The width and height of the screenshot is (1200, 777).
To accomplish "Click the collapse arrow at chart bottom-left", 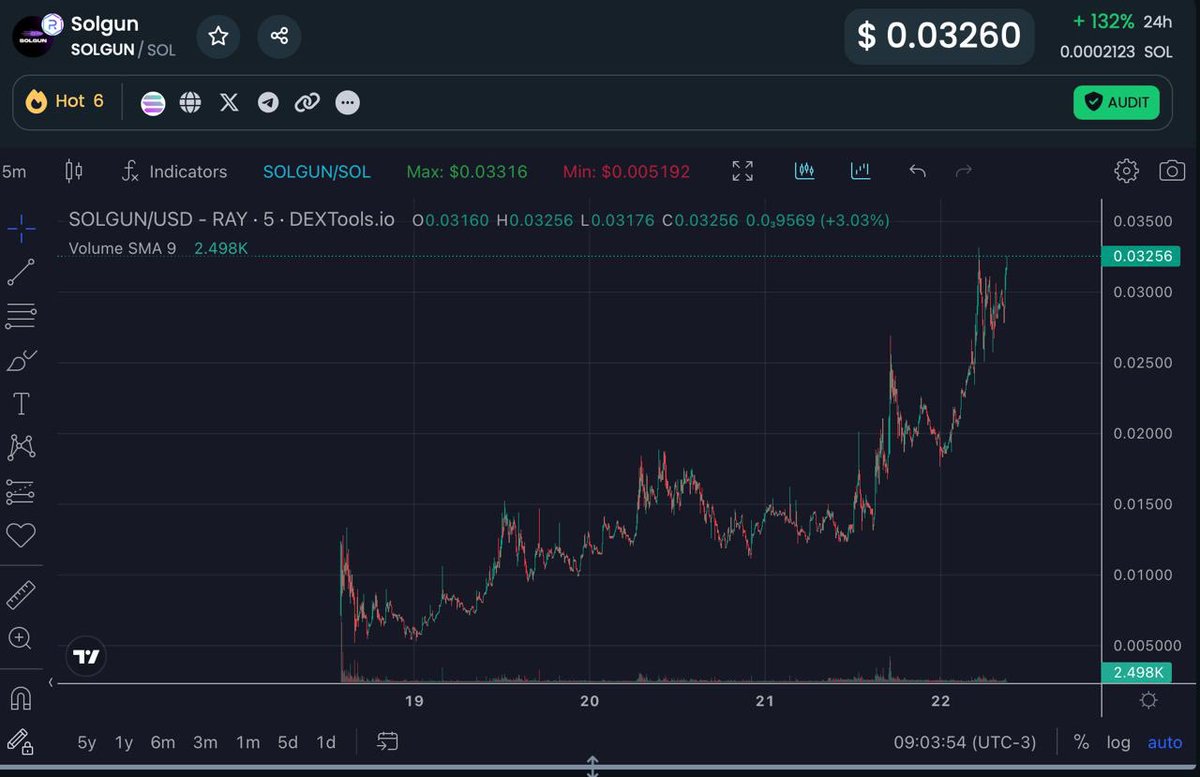I will tap(51, 683).
